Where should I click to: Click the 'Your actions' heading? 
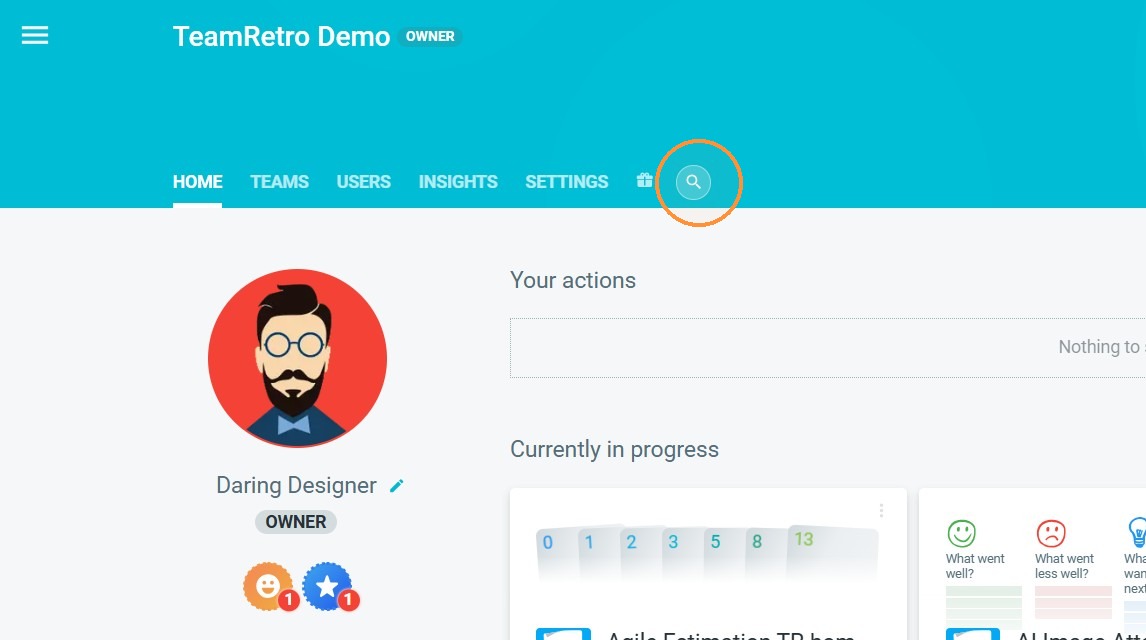[x=573, y=281]
